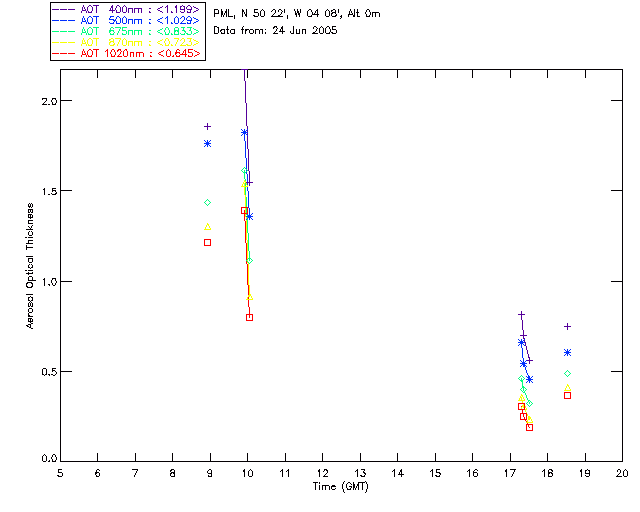The width and height of the screenshot is (640, 512).
Task: Click the AOT 870nm legend entry
Action: [126, 42]
